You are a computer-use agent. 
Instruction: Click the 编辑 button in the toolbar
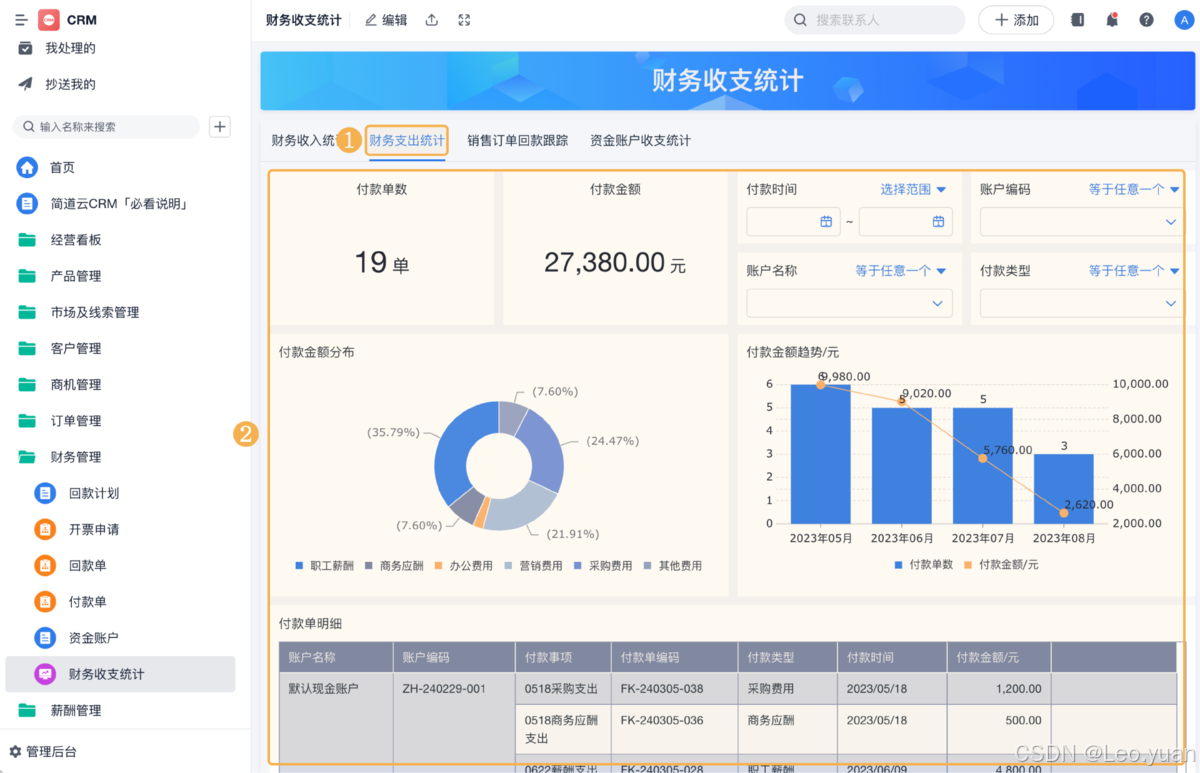tap(386, 19)
